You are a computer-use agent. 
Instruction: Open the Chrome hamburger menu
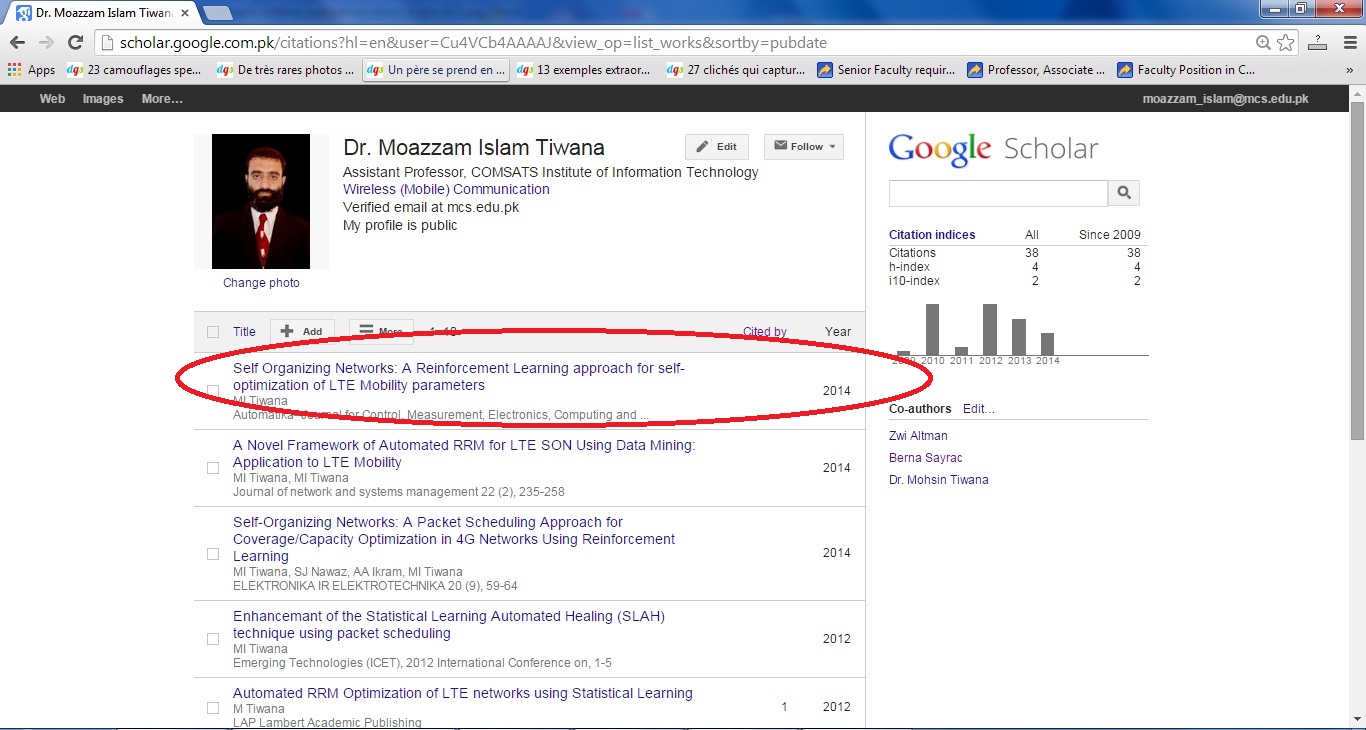pos(1350,43)
